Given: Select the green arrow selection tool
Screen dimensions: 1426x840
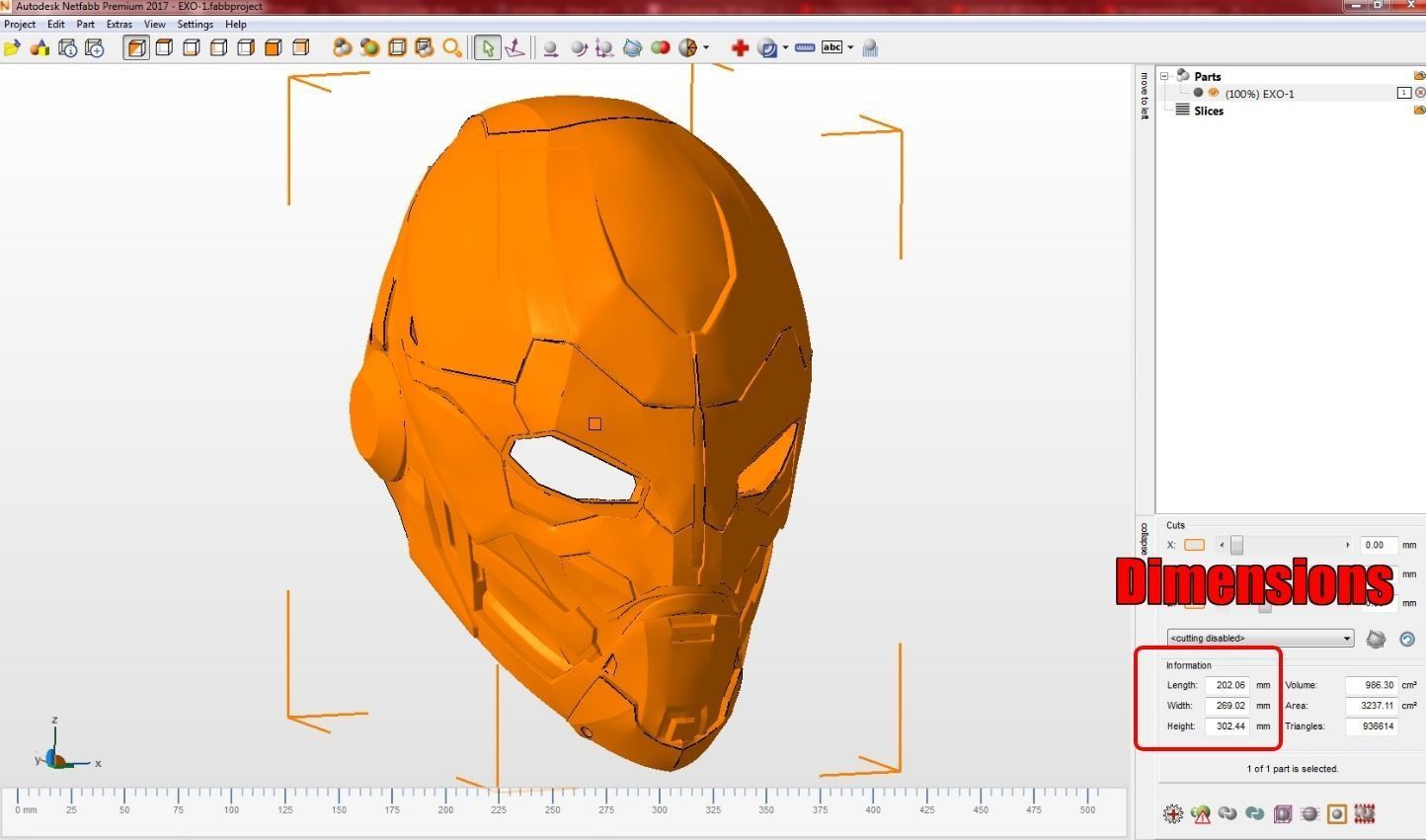Looking at the screenshot, I should [x=488, y=47].
